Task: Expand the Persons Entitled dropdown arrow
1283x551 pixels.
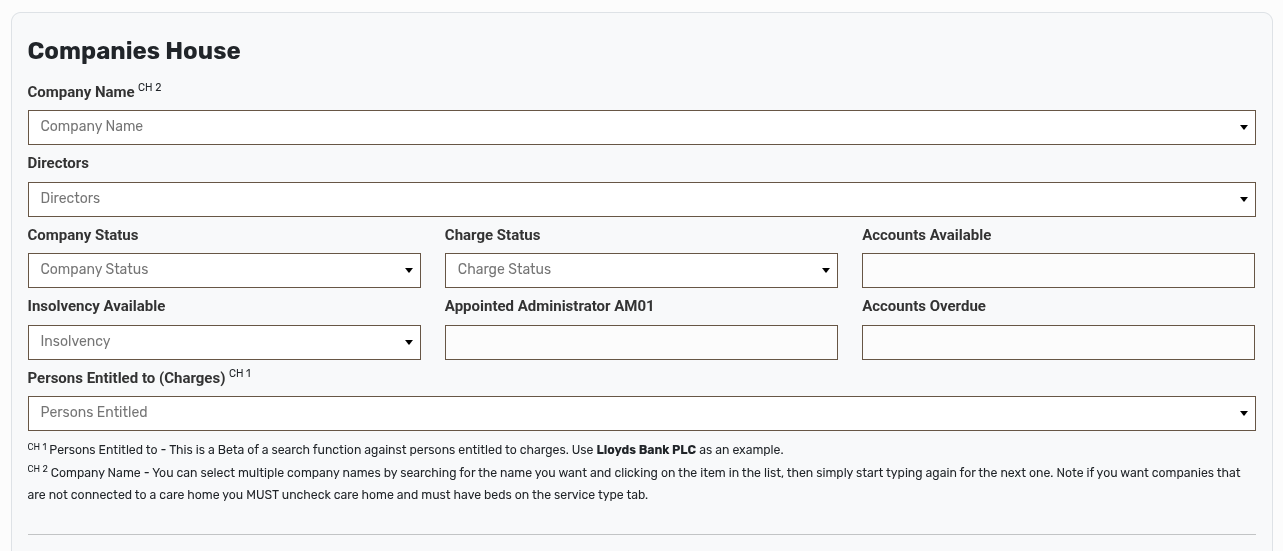Action: tap(1243, 413)
